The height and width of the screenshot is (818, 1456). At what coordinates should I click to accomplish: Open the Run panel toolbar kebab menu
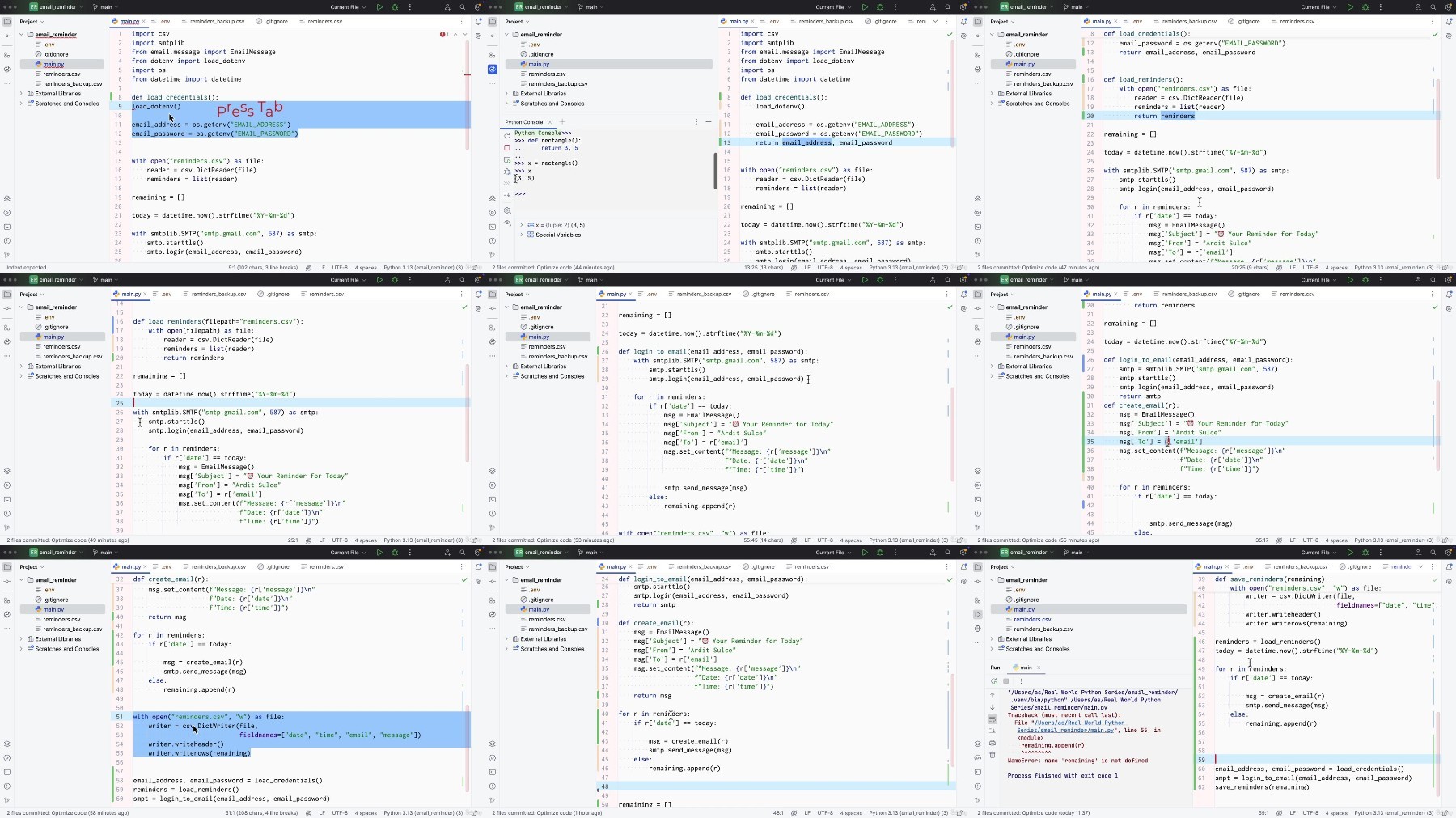[1021, 681]
